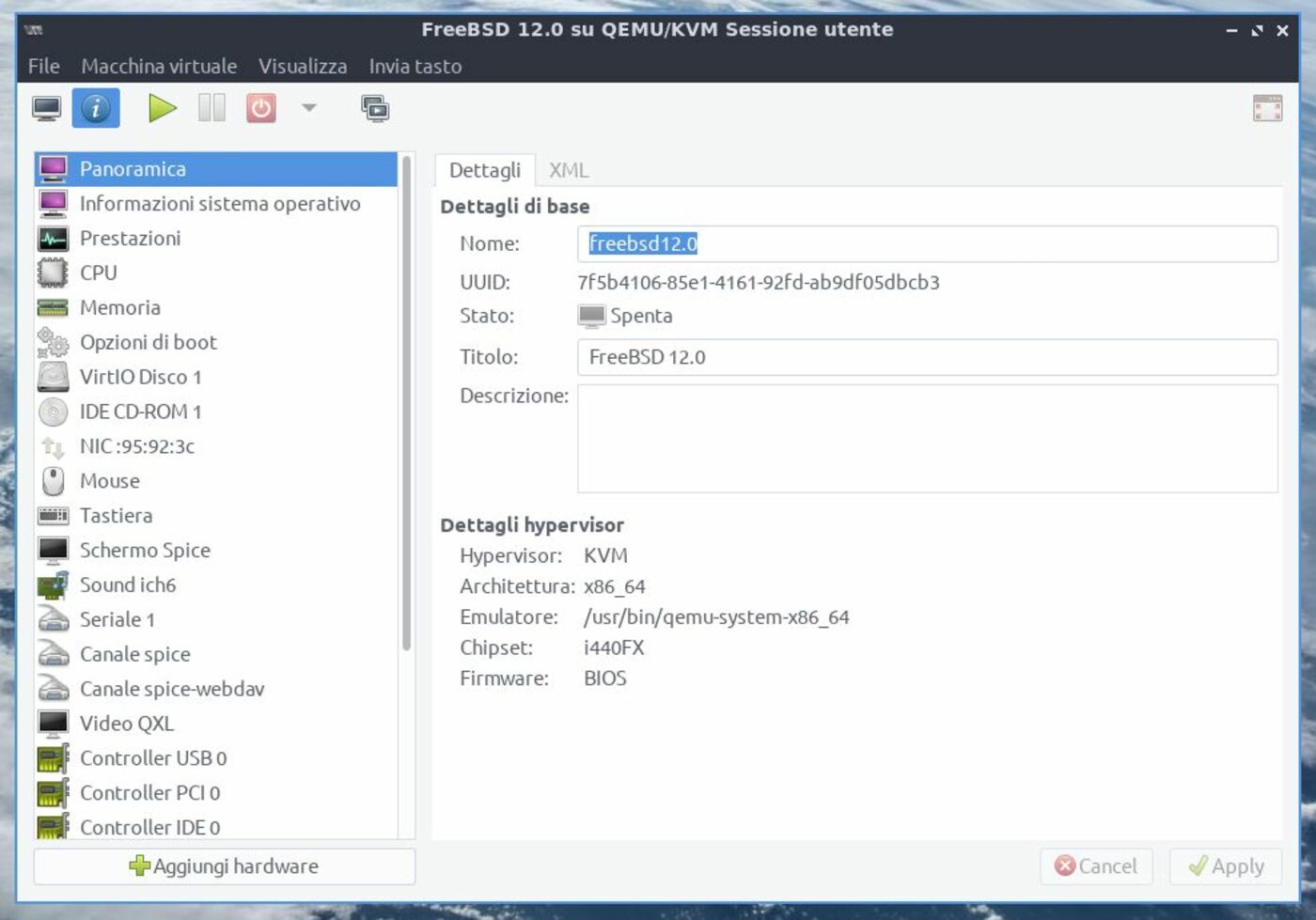This screenshot has height=920, width=1316.
Task: Power off the VM using the shutdown icon
Action: click(259, 107)
